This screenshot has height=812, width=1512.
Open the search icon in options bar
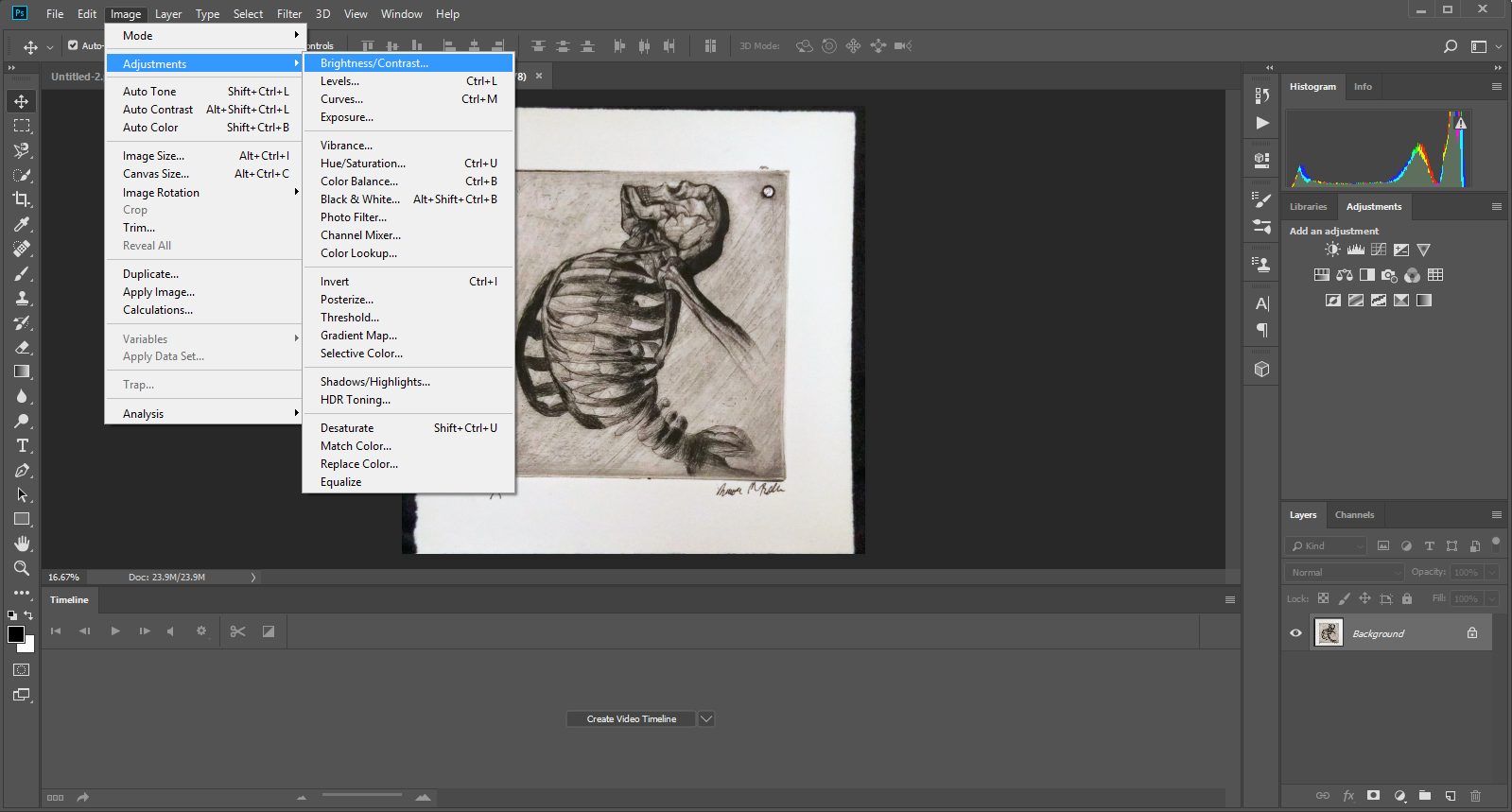coord(1451,46)
